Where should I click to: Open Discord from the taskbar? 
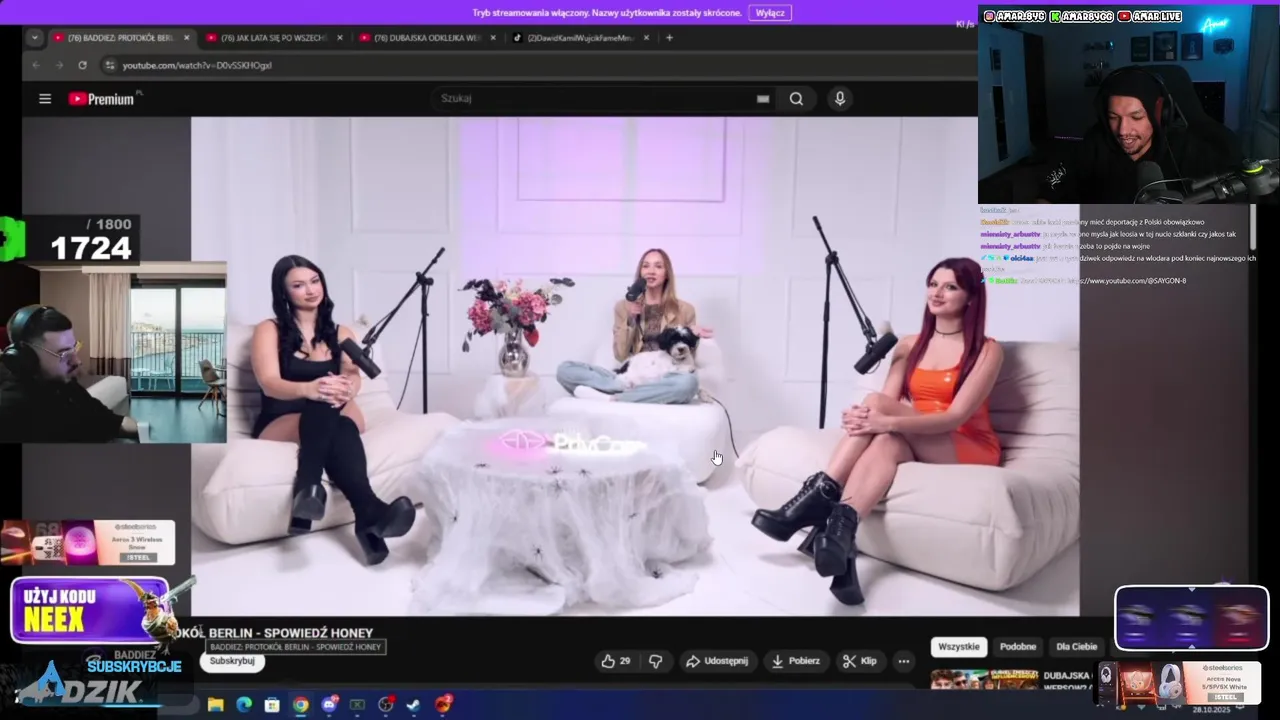329,705
